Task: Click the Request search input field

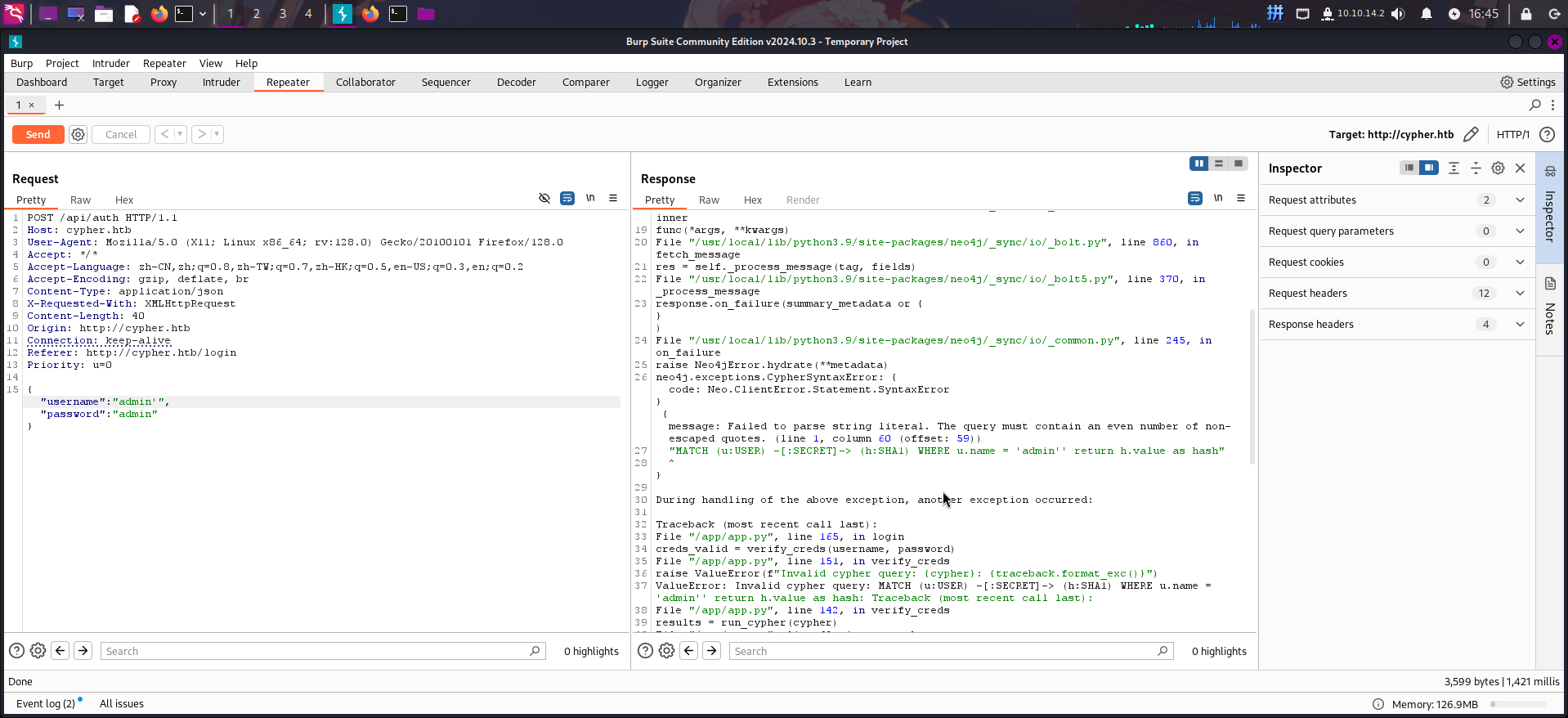Action: point(323,651)
